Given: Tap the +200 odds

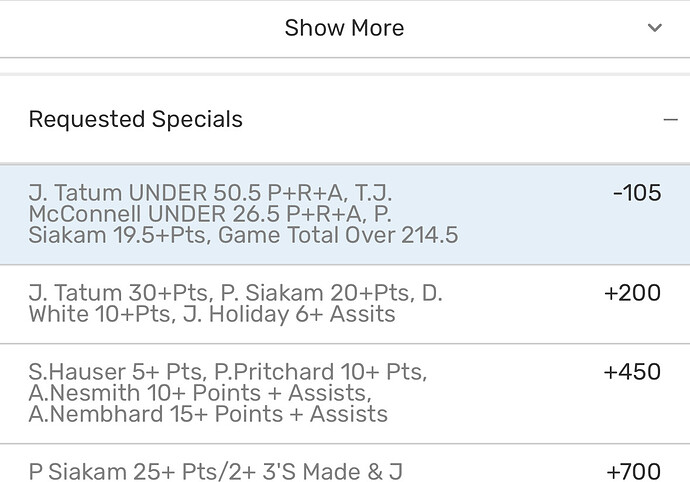Looking at the screenshot, I should coord(632,293).
